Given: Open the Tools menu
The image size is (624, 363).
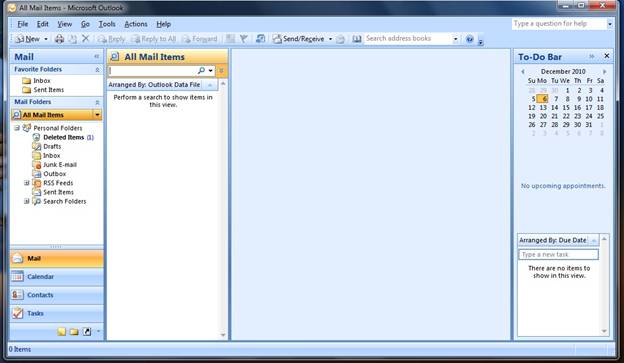Looking at the screenshot, I should tap(107, 24).
